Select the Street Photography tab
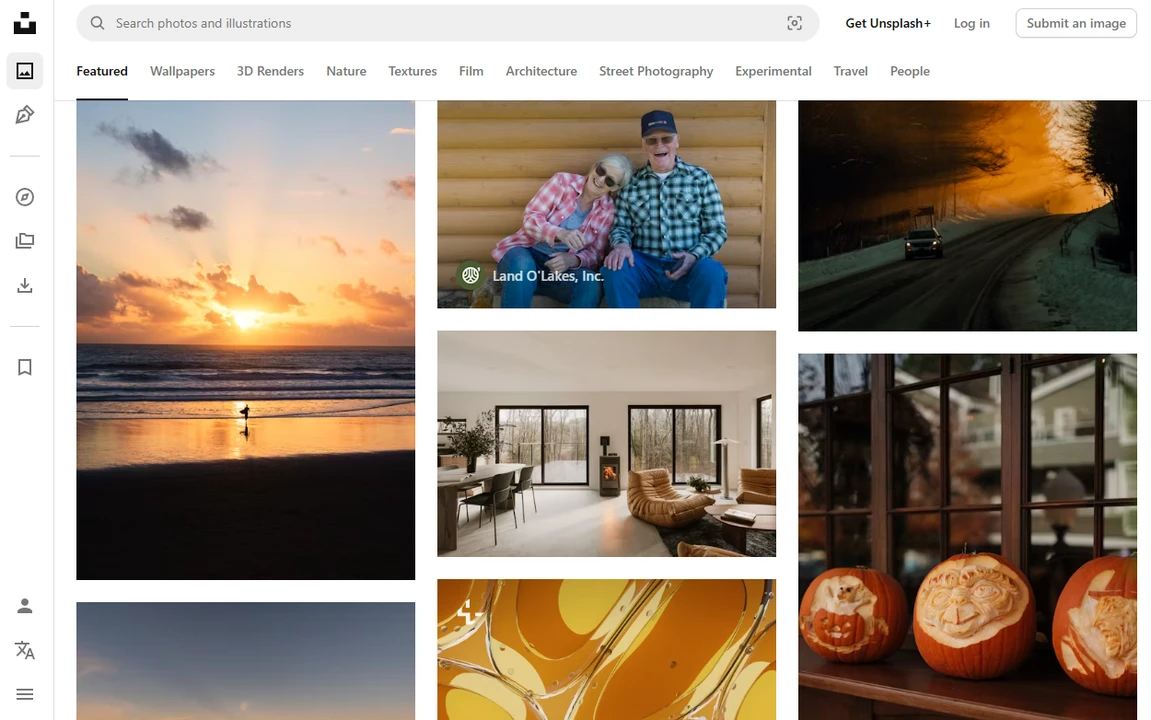This screenshot has width=1151, height=720. click(x=655, y=71)
